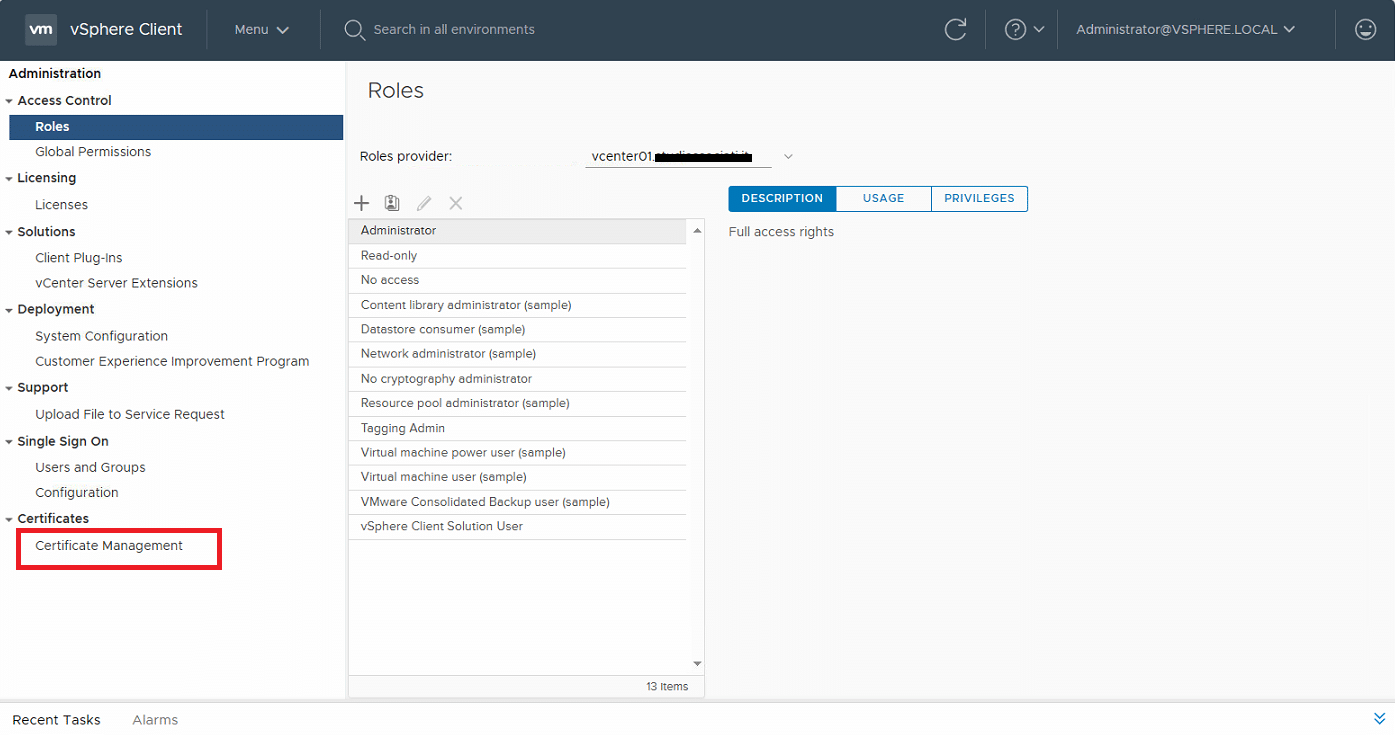Image resolution: width=1395 pixels, height=735 pixels.
Task: Open Upload File to Service Request
Action: click(130, 414)
